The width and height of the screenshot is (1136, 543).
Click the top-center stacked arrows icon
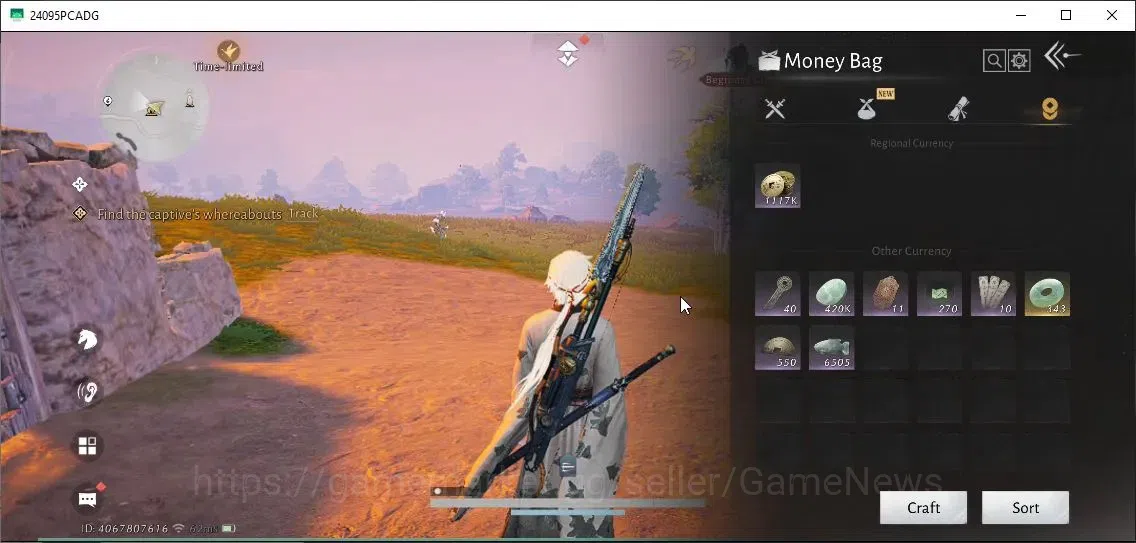pyautogui.click(x=568, y=54)
